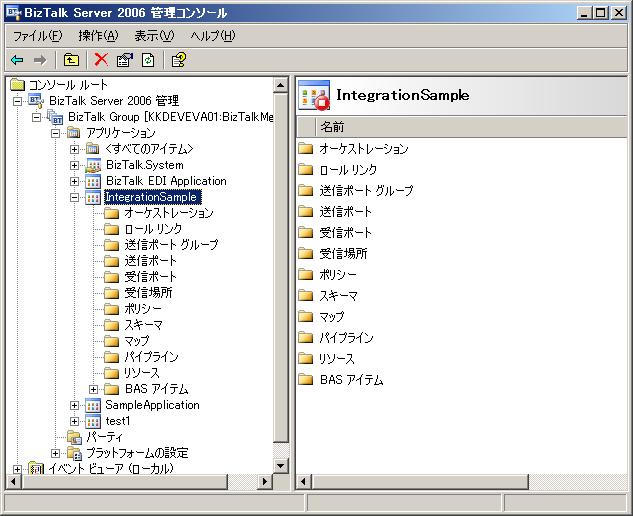This screenshot has height=516, width=633.
Task: Collapse the BizTalk Server 2006 管理 node
Action: tap(17, 101)
